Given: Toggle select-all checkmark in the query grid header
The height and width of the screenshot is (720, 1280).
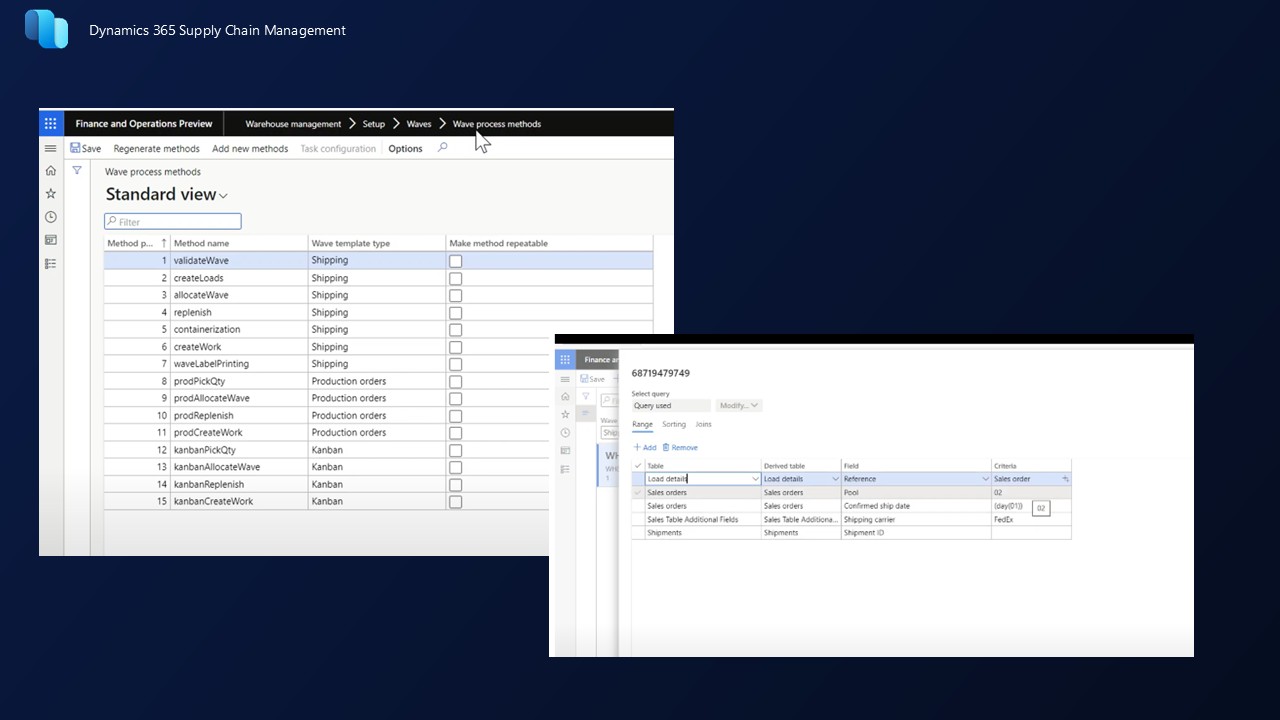Looking at the screenshot, I should click(x=638, y=466).
